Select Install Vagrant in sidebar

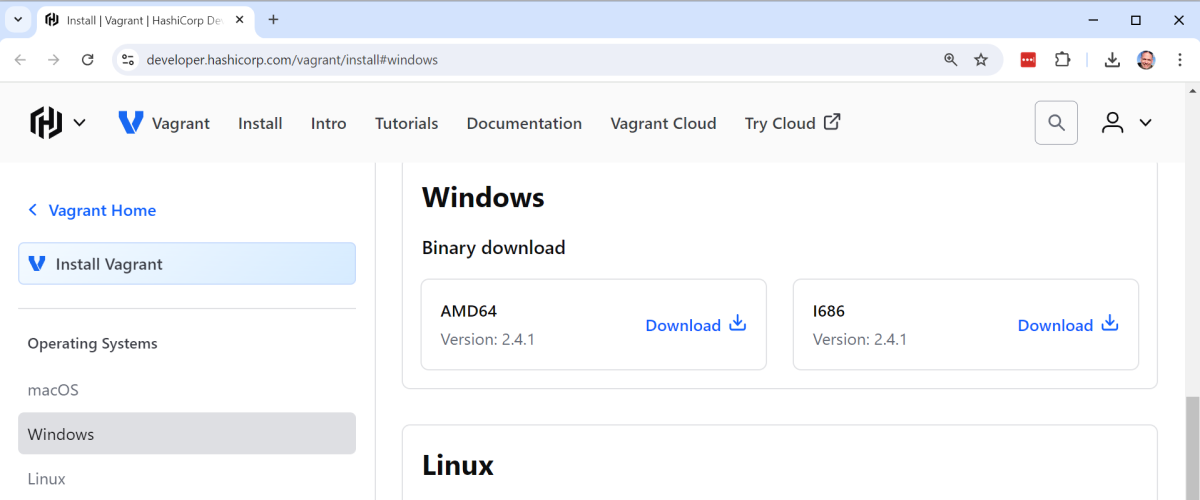tap(187, 264)
